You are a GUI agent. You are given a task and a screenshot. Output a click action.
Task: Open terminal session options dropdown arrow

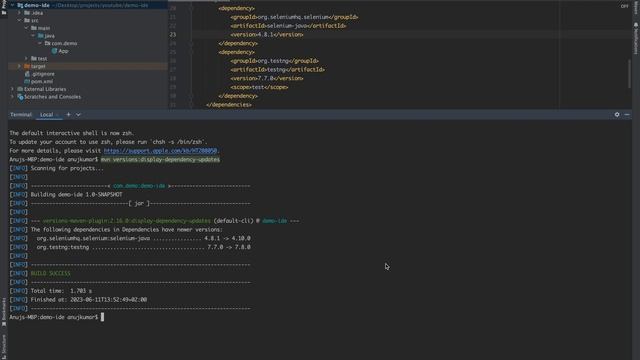pyautogui.click(x=78, y=115)
